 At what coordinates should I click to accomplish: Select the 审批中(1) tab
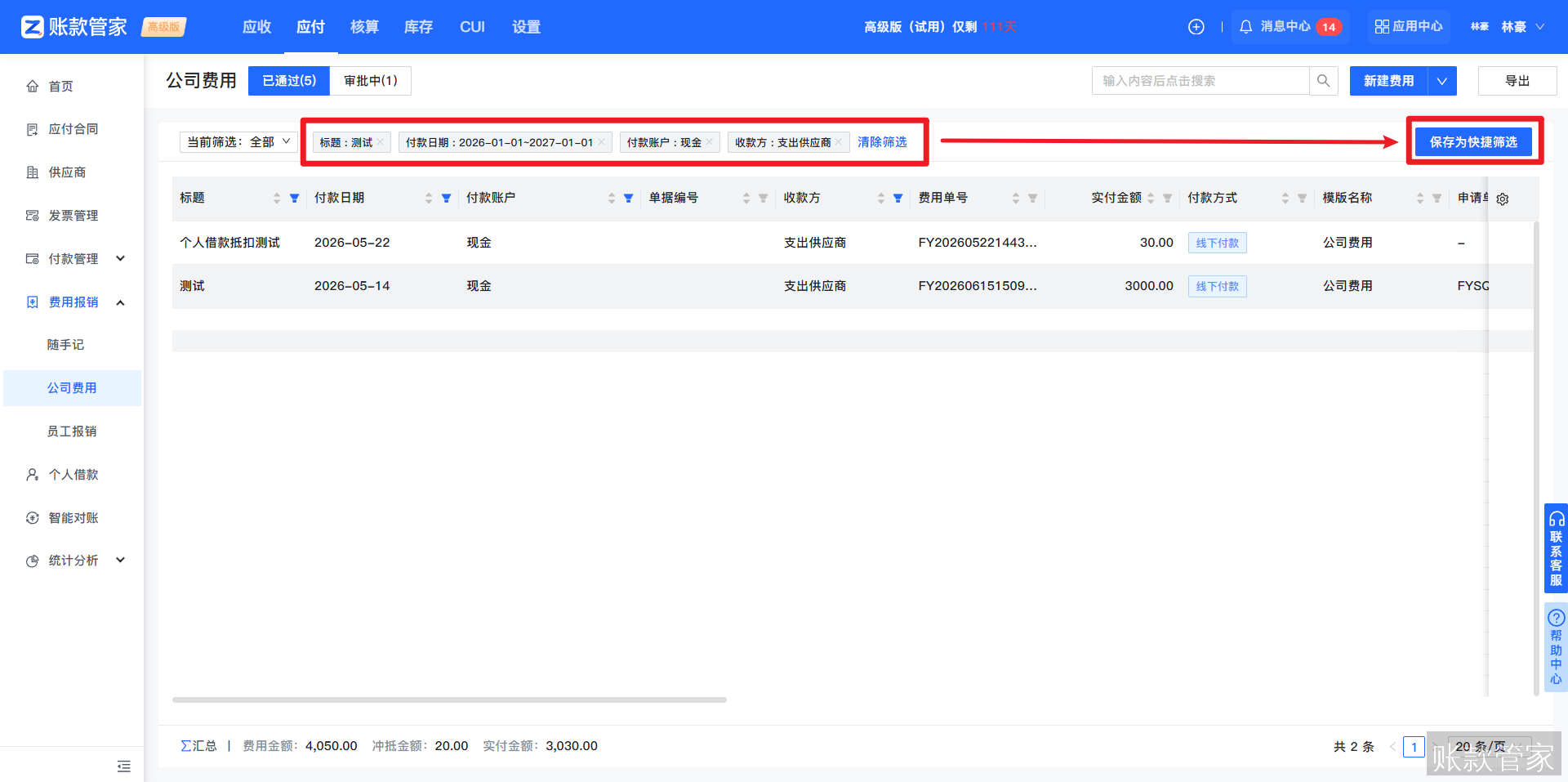pos(371,81)
